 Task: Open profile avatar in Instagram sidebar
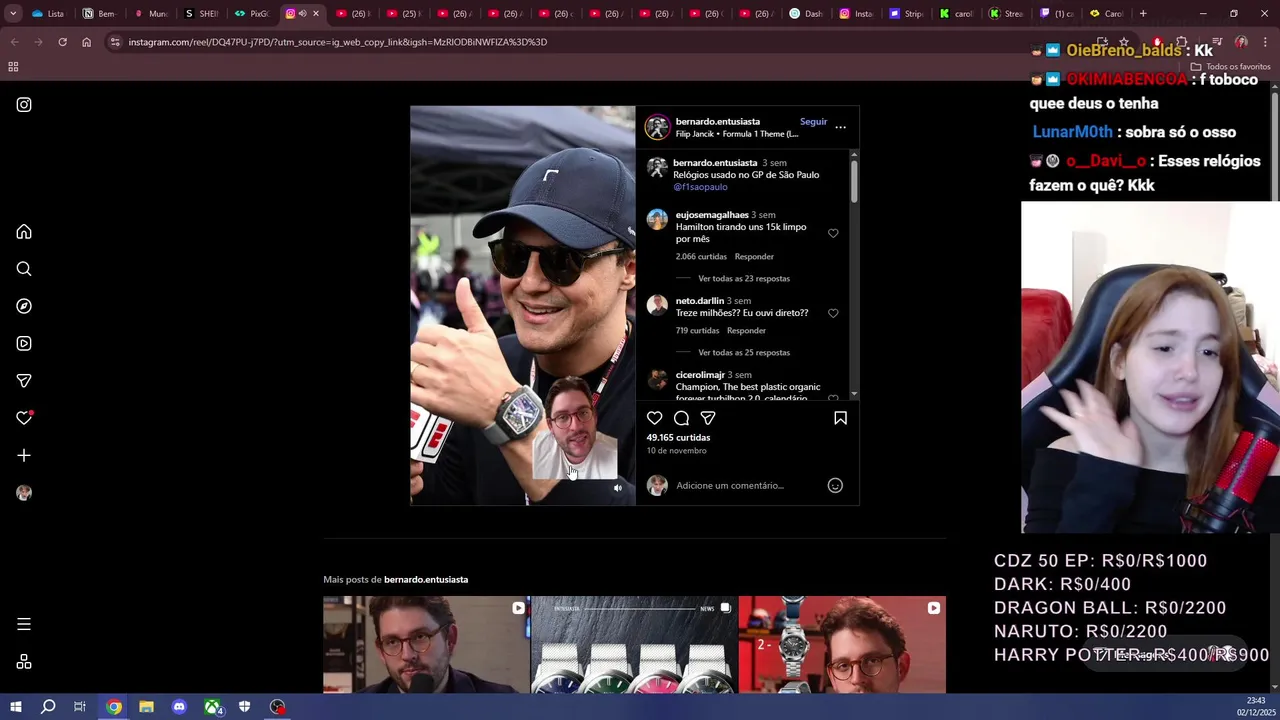pyautogui.click(x=24, y=493)
